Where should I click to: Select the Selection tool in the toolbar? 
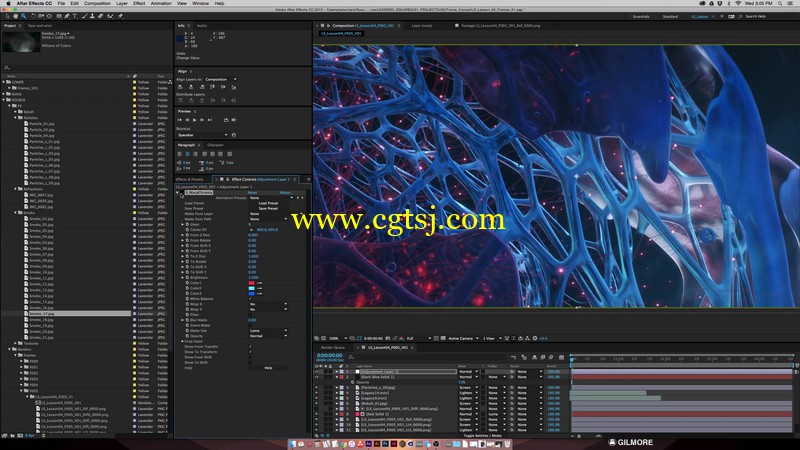point(7,16)
